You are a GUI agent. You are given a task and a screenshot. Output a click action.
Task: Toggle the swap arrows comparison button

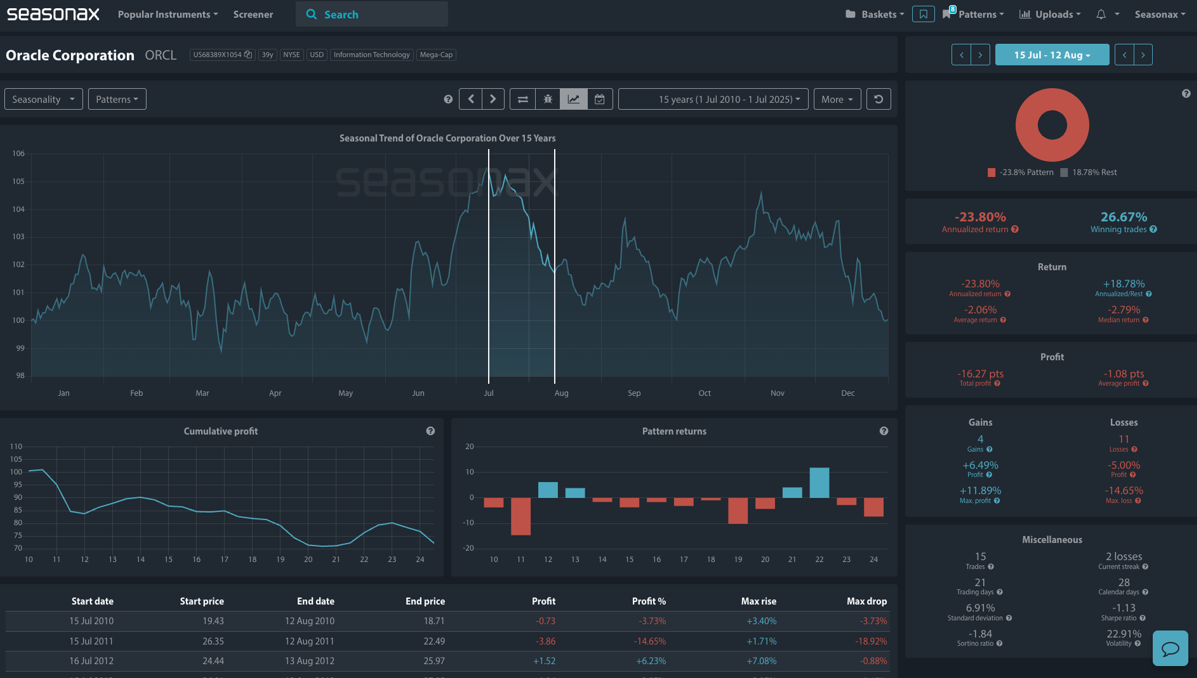click(523, 99)
